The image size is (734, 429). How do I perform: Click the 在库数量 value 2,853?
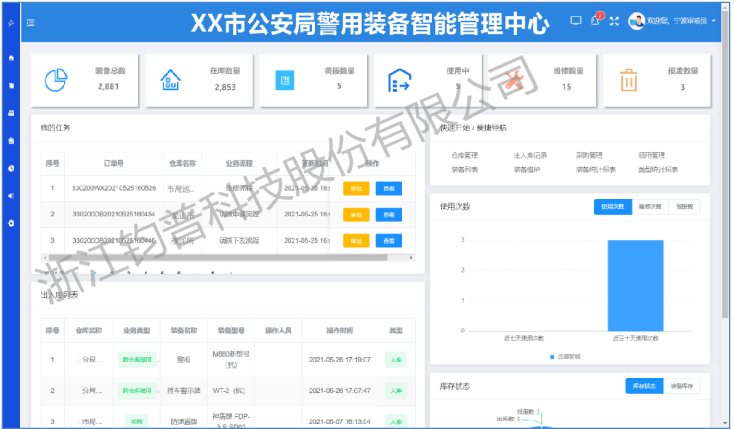click(225, 87)
